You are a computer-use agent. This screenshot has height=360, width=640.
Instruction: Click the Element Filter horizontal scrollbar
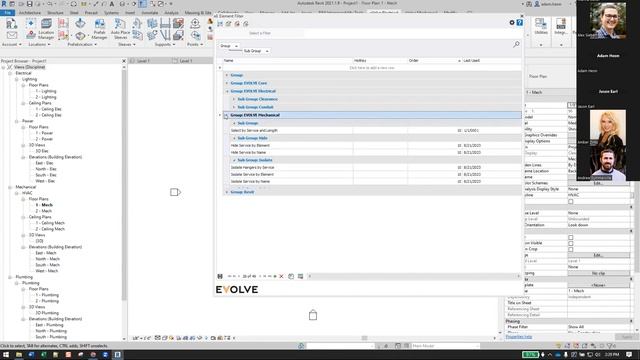click(413, 276)
